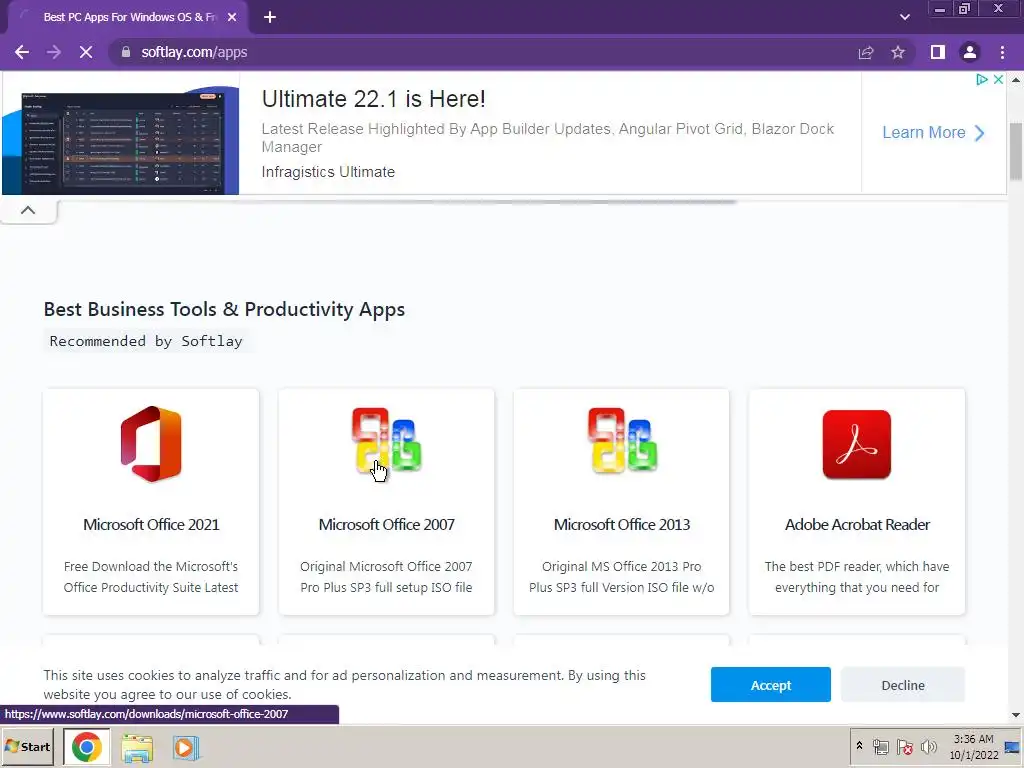Image resolution: width=1024 pixels, height=768 pixels.
Task: Open a new tab with plus button
Action: click(270, 18)
